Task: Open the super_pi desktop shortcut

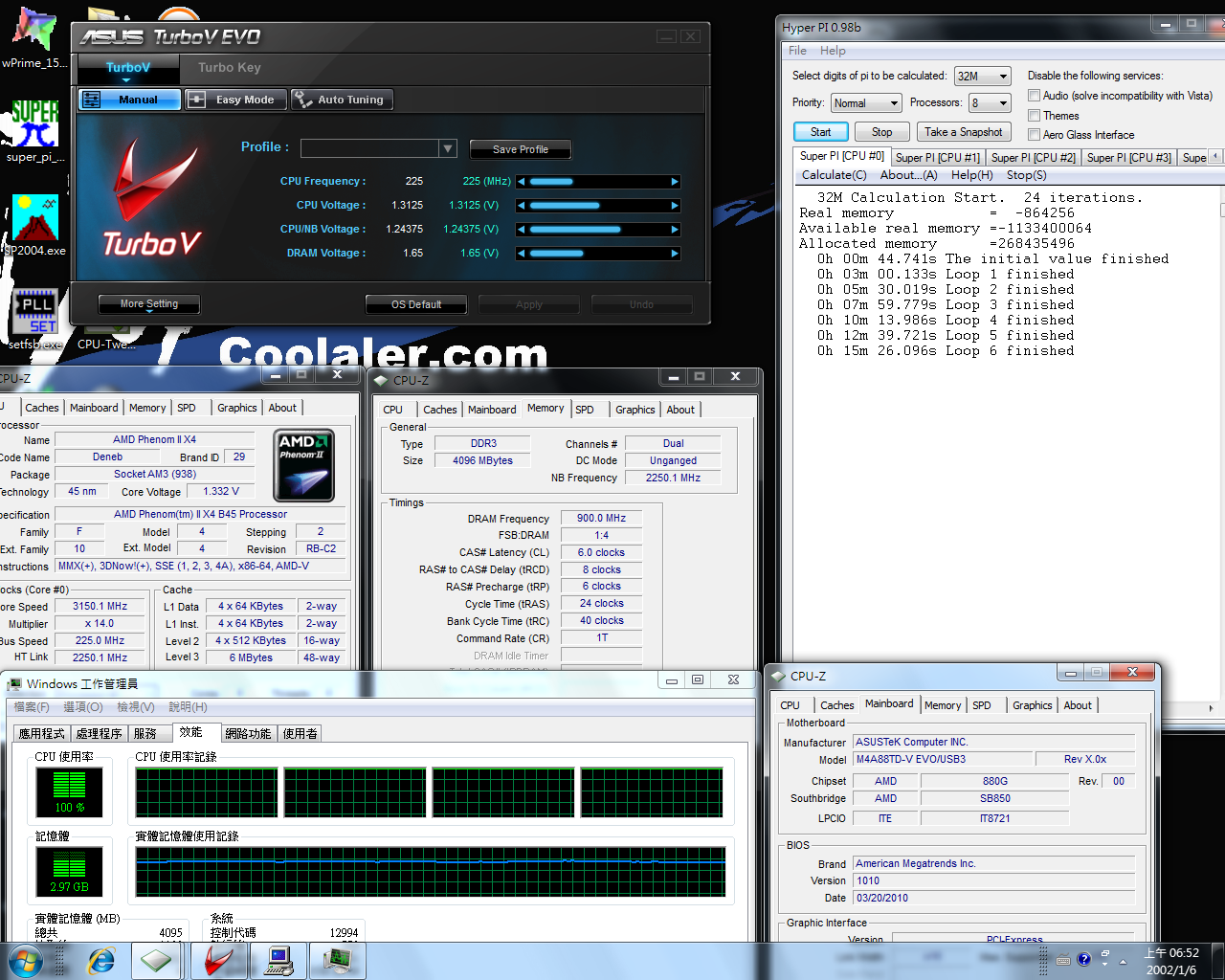Action: click(x=34, y=131)
